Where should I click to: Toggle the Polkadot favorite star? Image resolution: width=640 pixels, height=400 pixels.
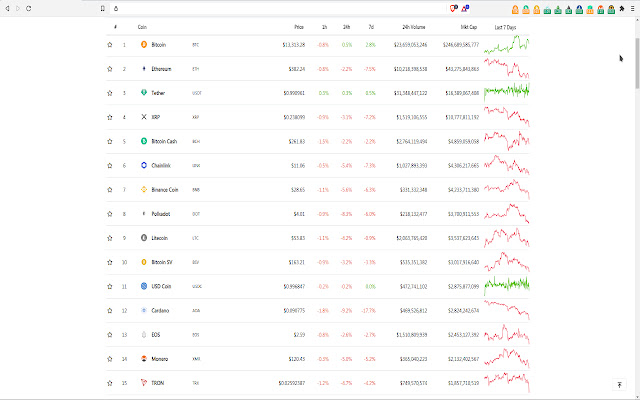click(109, 213)
